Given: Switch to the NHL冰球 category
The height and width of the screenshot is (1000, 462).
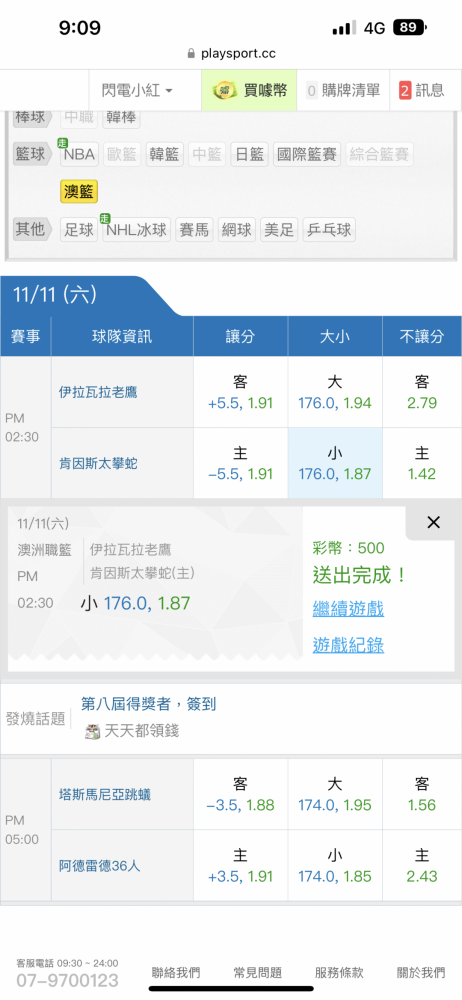Looking at the screenshot, I should tap(136, 230).
